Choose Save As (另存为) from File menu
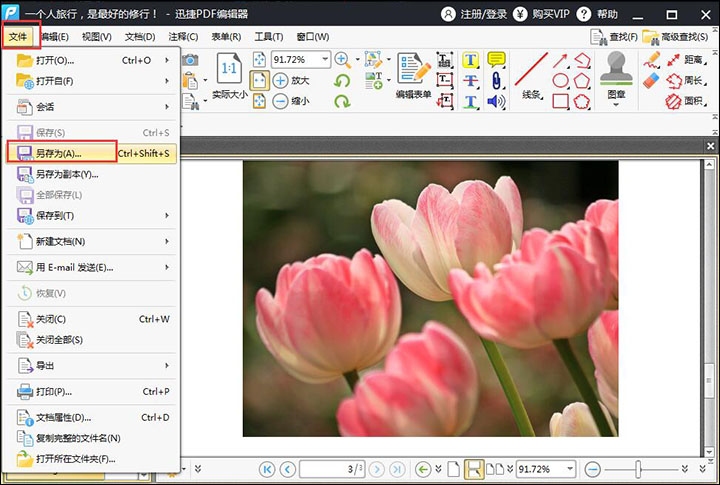Viewport: 720px width, 485px height. tap(62, 153)
